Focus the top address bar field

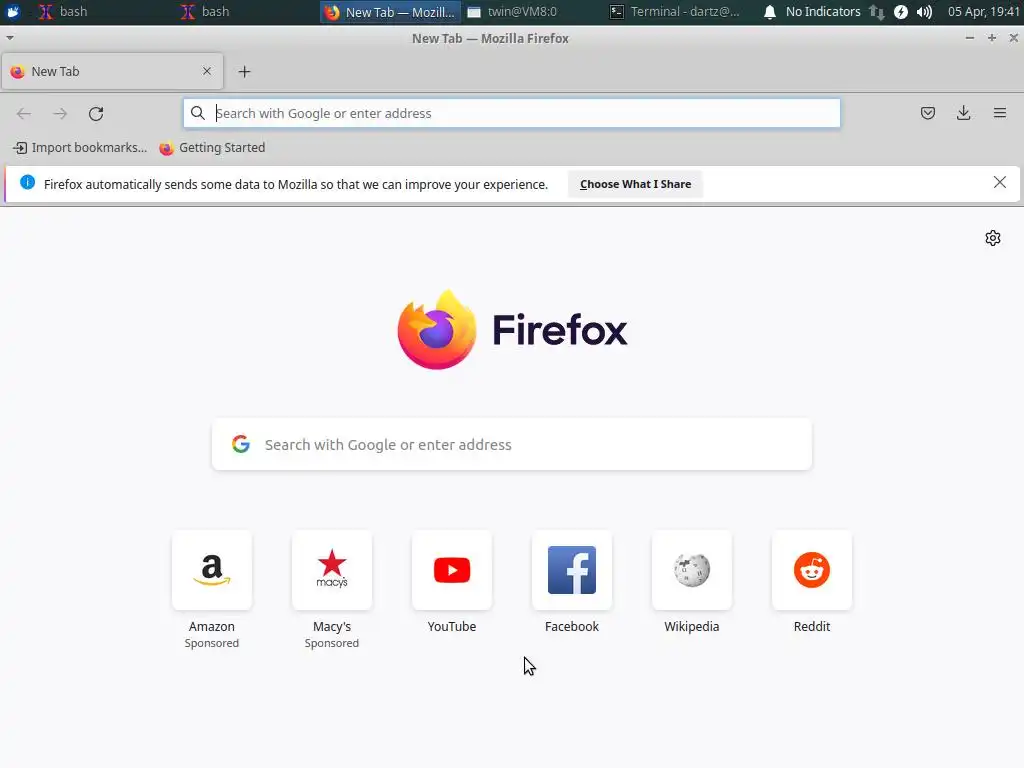coord(511,113)
